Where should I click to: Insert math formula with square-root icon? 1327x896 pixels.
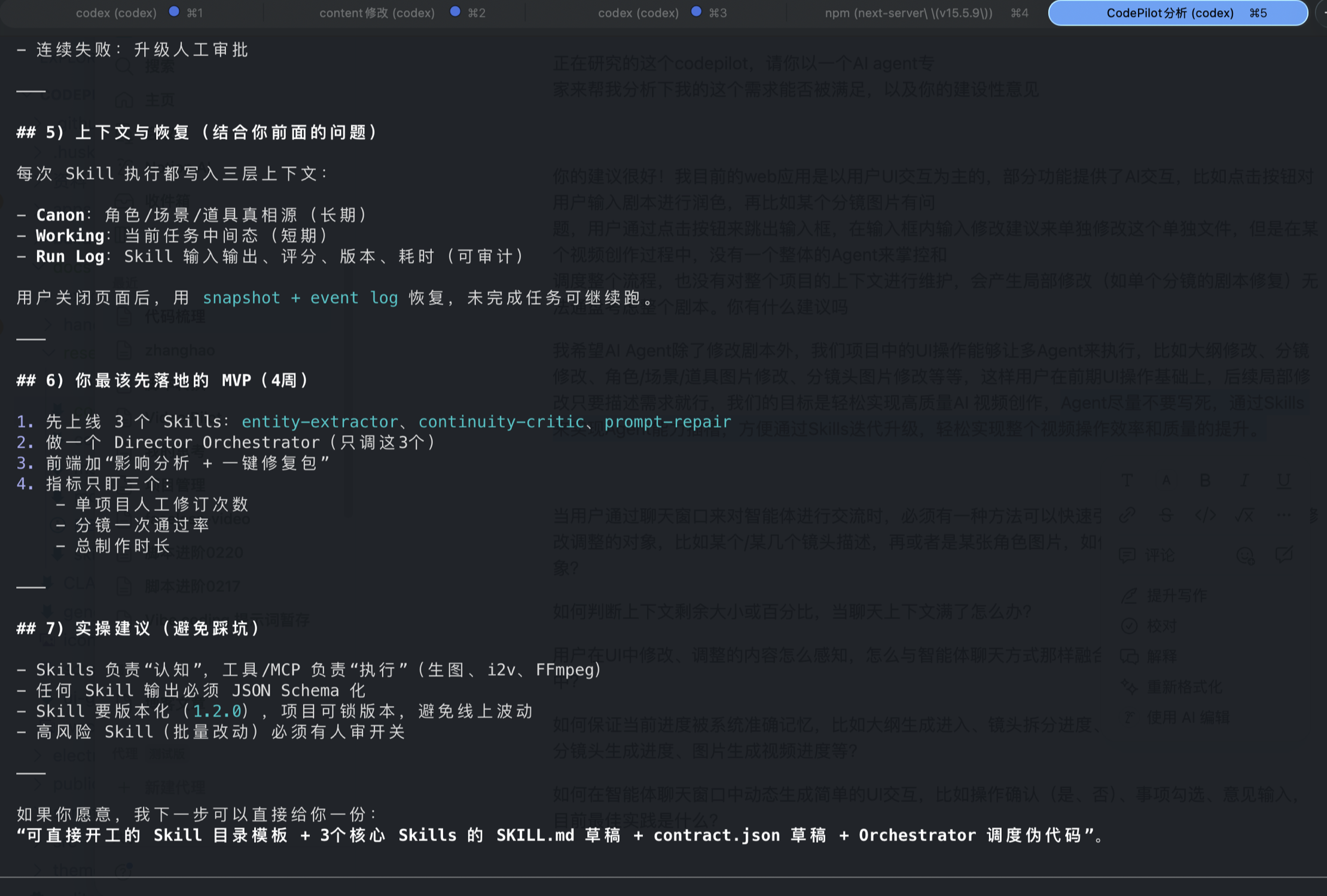(x=1244, y=515)
